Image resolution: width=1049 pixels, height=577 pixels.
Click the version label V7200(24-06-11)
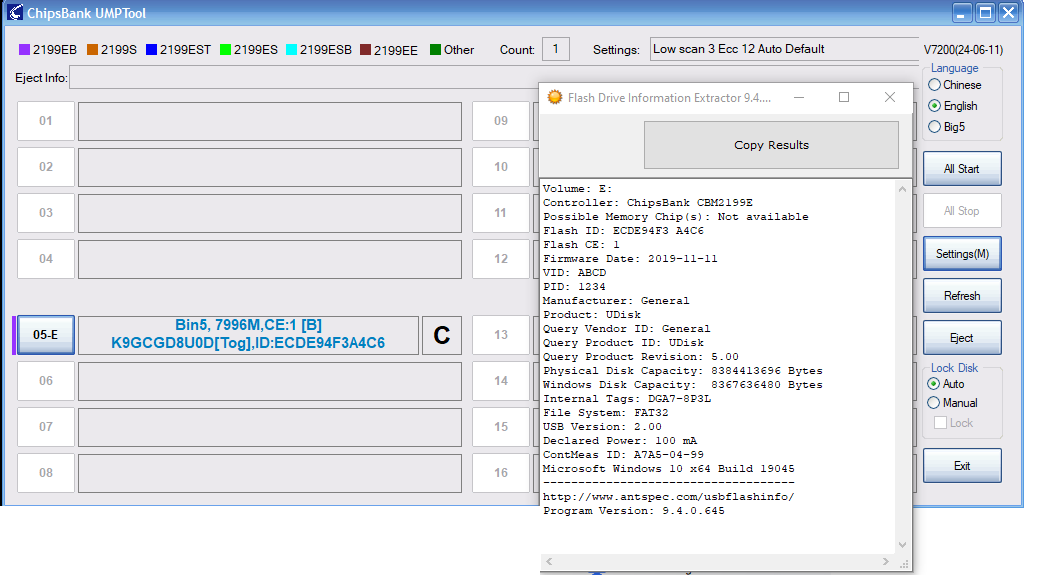[x=963, y=50]
